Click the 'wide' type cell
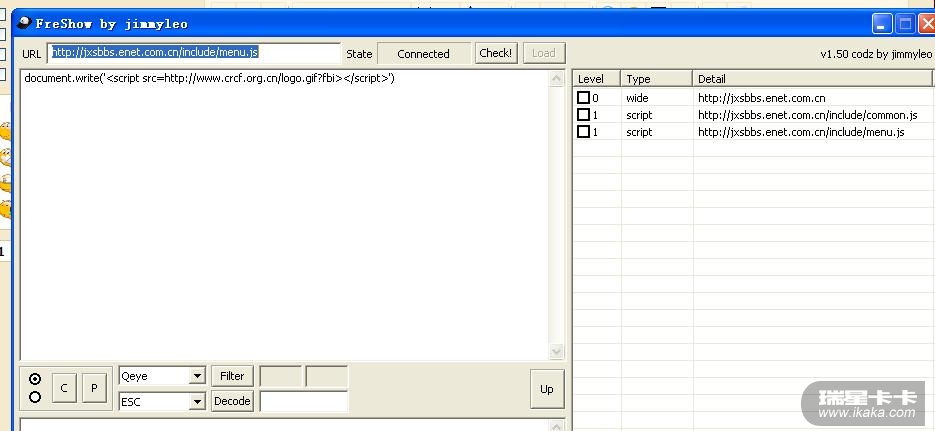 click(637, 98)
